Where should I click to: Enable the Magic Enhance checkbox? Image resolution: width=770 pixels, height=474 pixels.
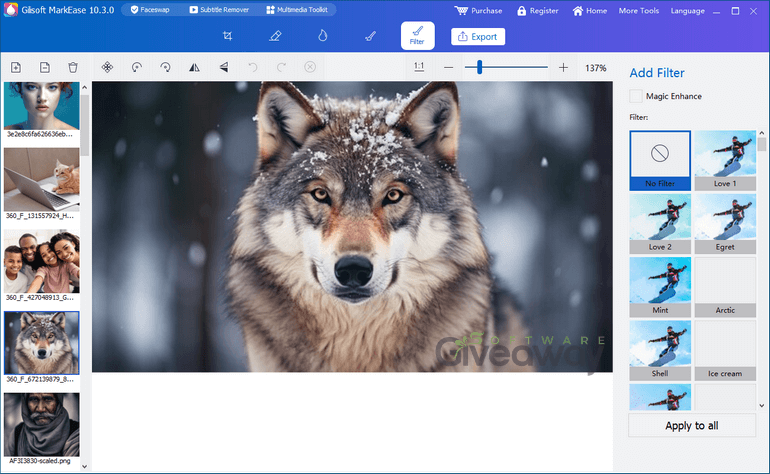pos(635,96)
